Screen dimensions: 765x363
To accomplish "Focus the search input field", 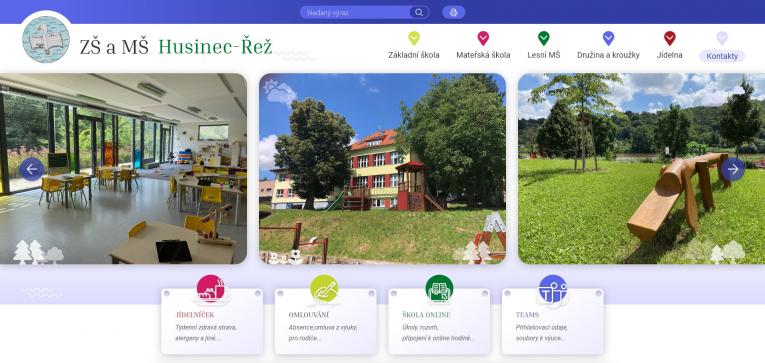I will tap(355, 12).
